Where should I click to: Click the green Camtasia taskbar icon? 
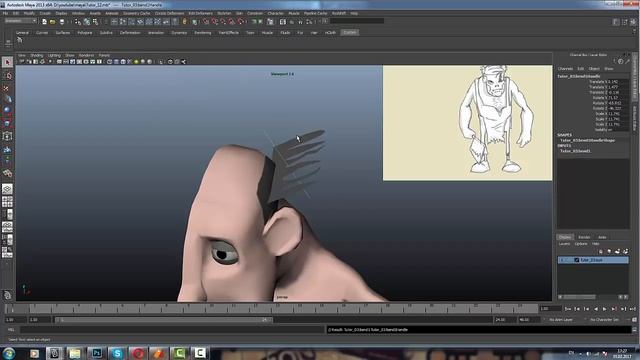coord(179,353)
